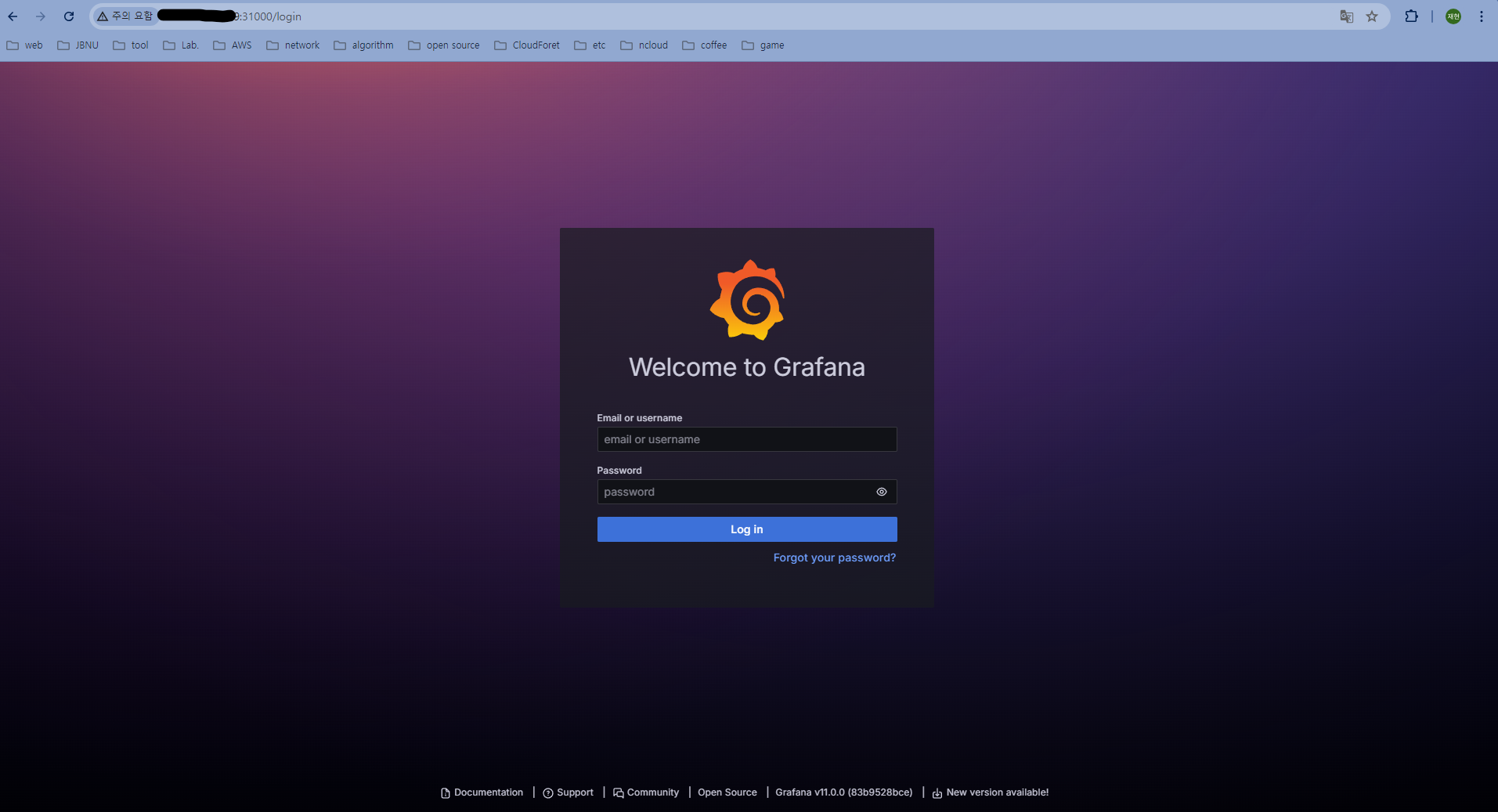1498x812 pixels.
Task: Open the game bookmarks folder
Action: click(763, 45)
